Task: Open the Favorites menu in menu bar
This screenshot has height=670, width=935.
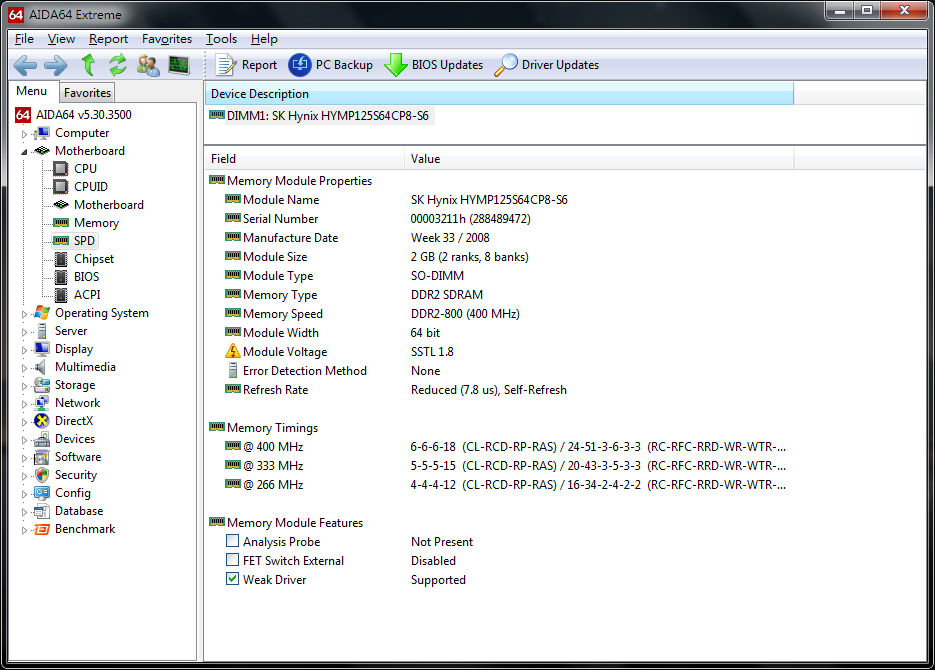Action: tap(167, 39)
